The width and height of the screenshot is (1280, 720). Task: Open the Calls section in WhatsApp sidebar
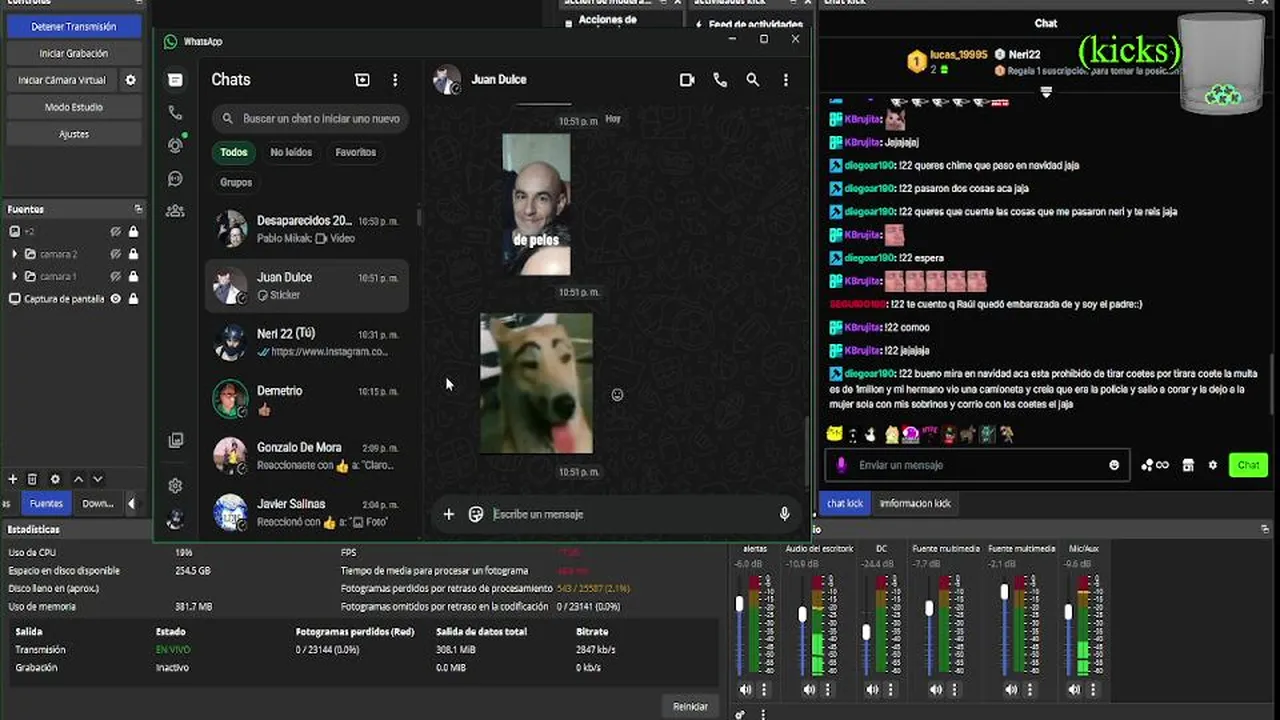tap(175, 113)
